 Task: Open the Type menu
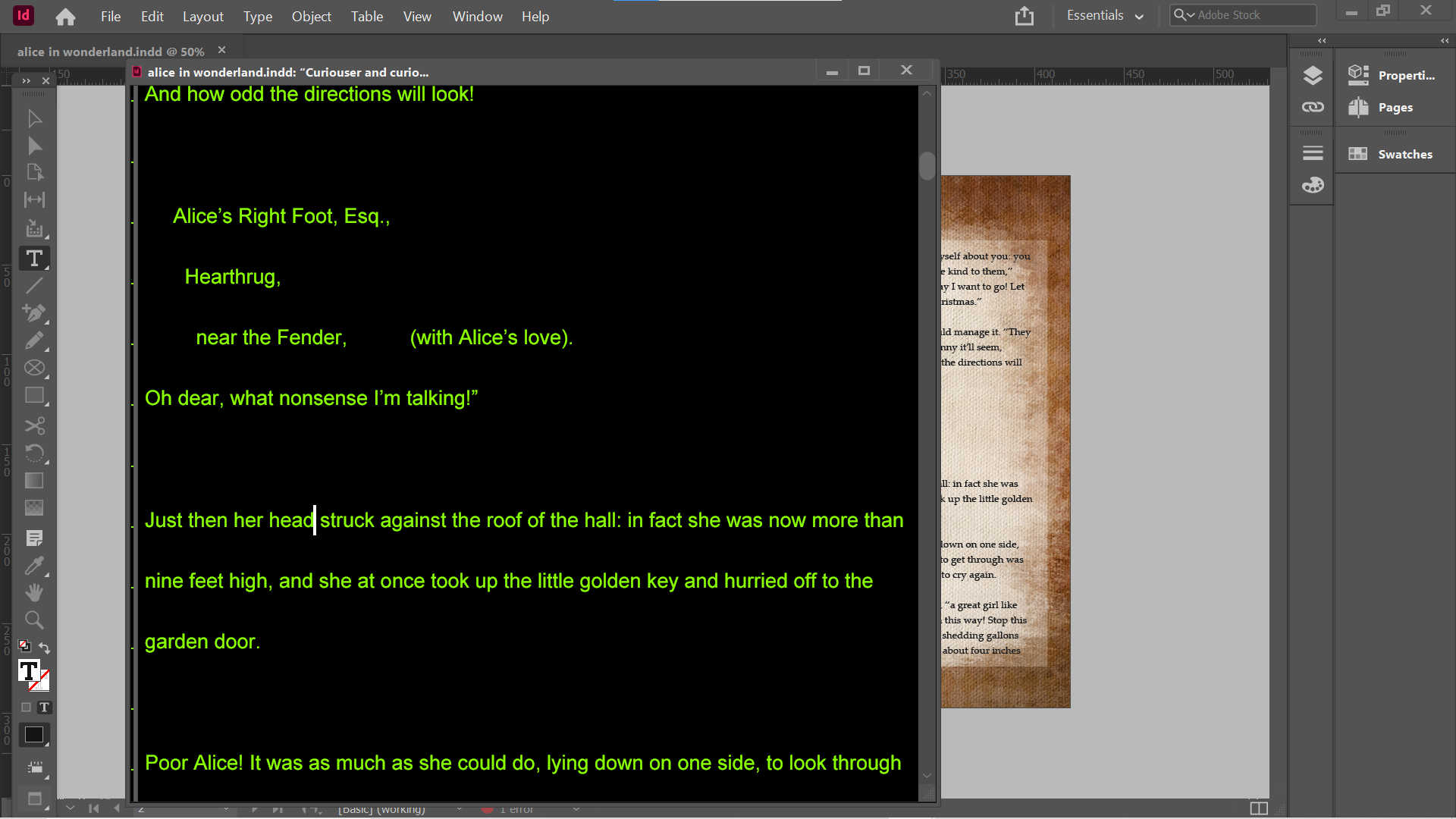(x=257, y=17)
